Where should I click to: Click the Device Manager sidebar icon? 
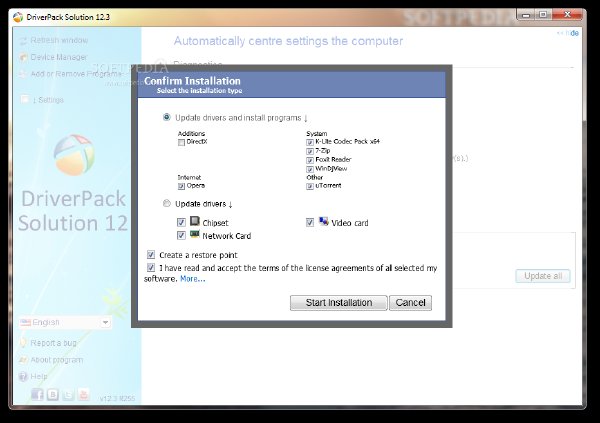tap(23, 57)
